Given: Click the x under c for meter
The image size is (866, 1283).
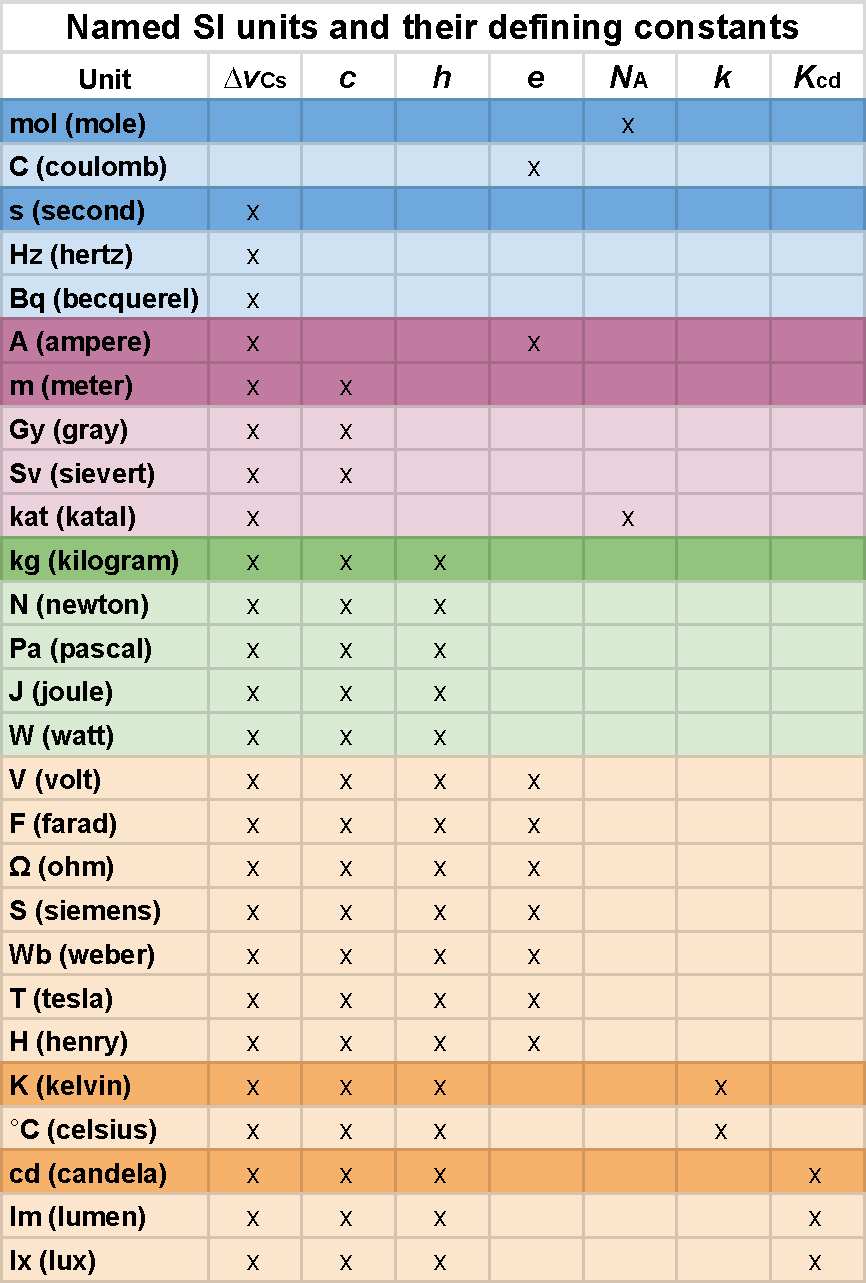Looking at the screenshot, I should (346, 387).
